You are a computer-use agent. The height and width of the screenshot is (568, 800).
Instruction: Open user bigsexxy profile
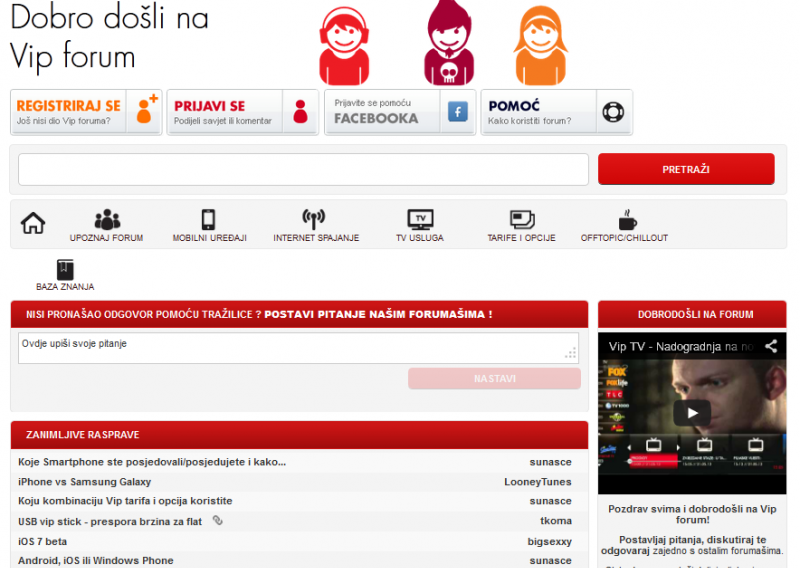[x=549, y=541]
